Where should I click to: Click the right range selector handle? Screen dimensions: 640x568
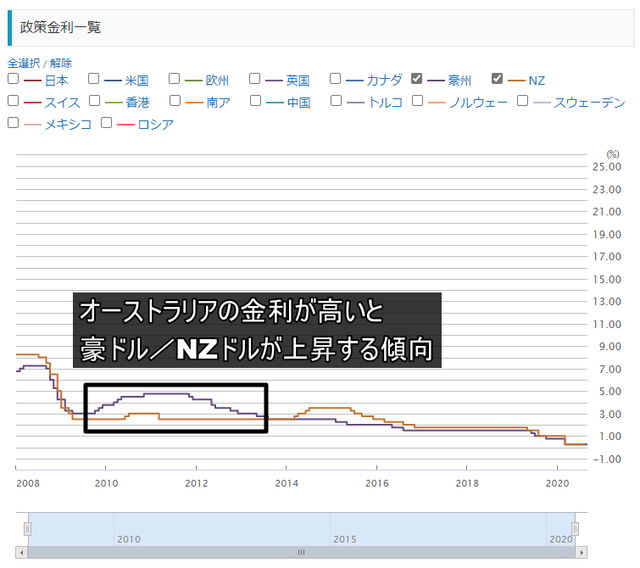click(575, 529)
